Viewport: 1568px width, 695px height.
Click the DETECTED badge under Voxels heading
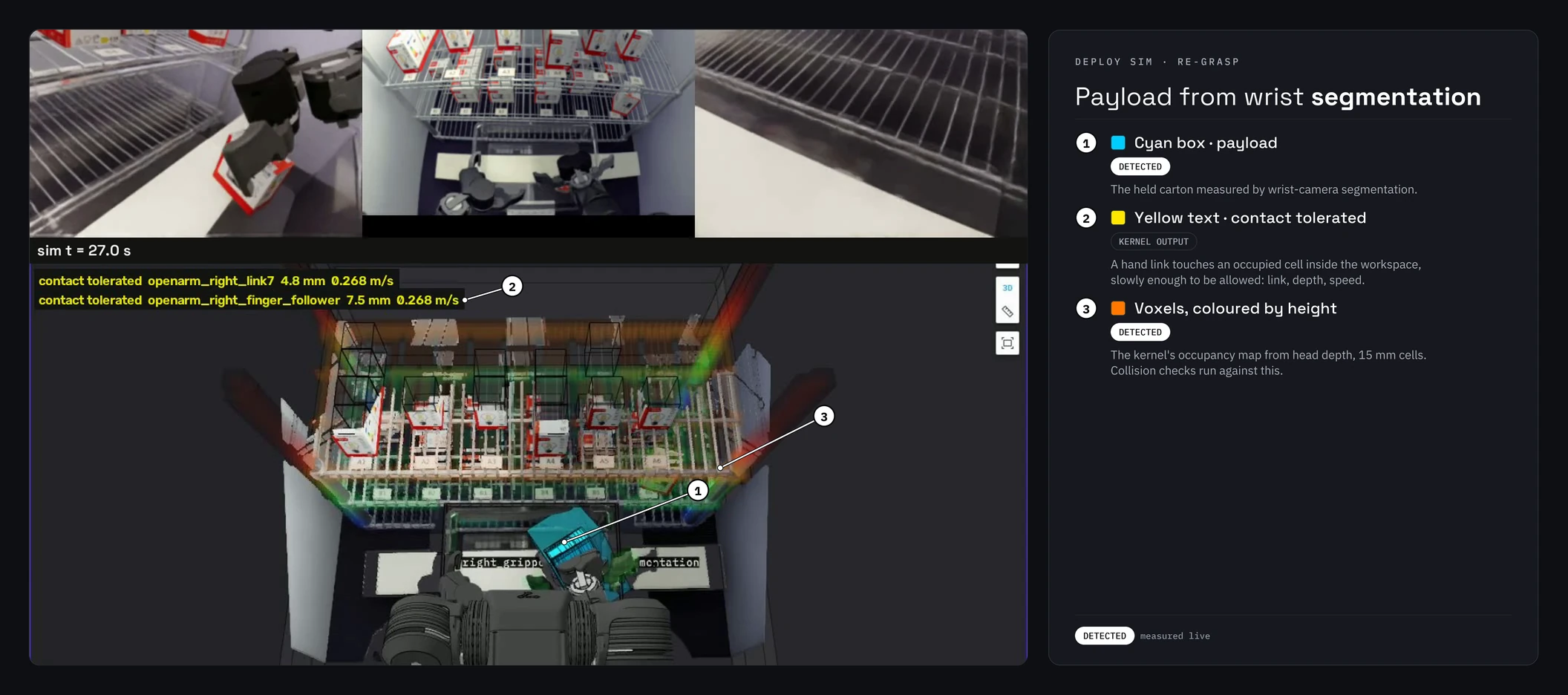click(1140, 332)
